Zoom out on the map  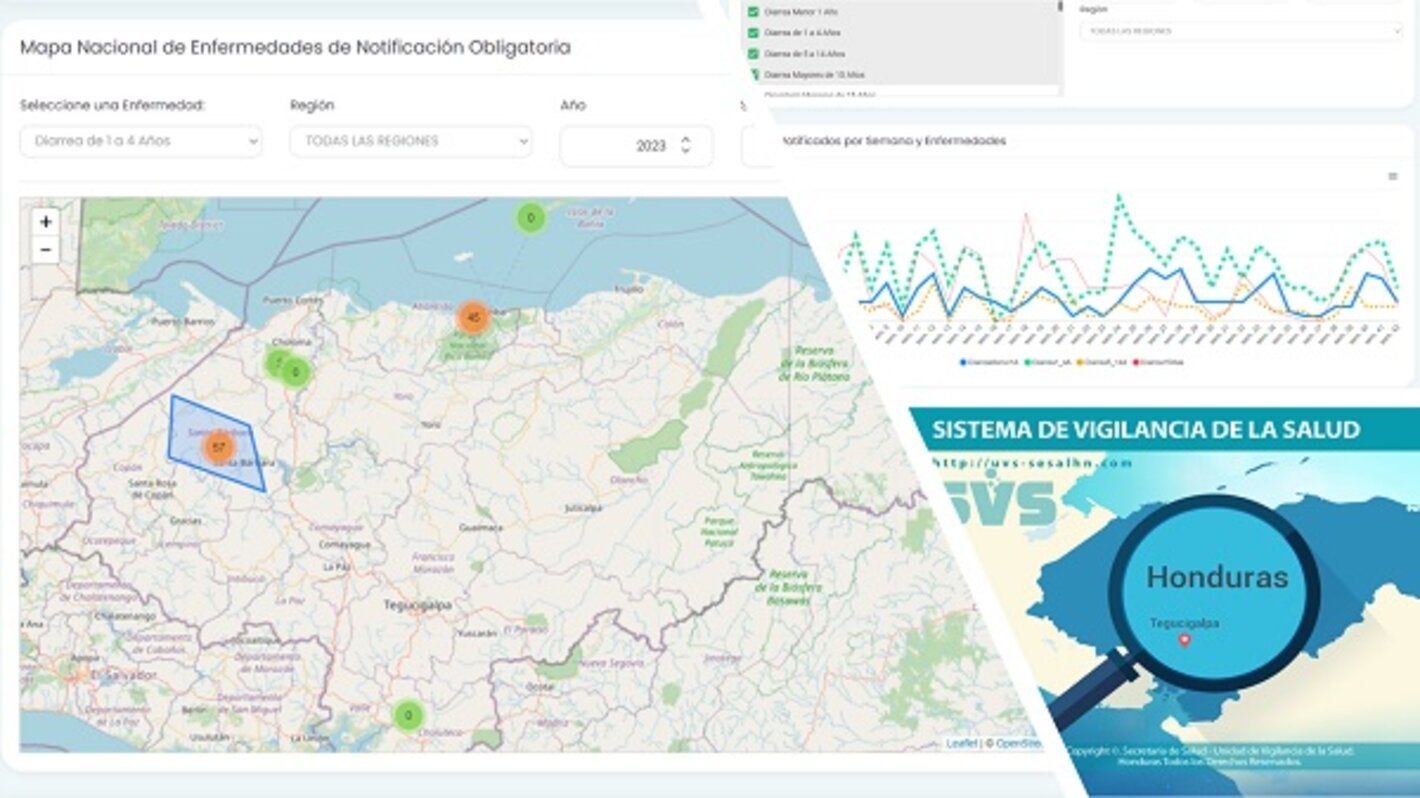[45, 250]
